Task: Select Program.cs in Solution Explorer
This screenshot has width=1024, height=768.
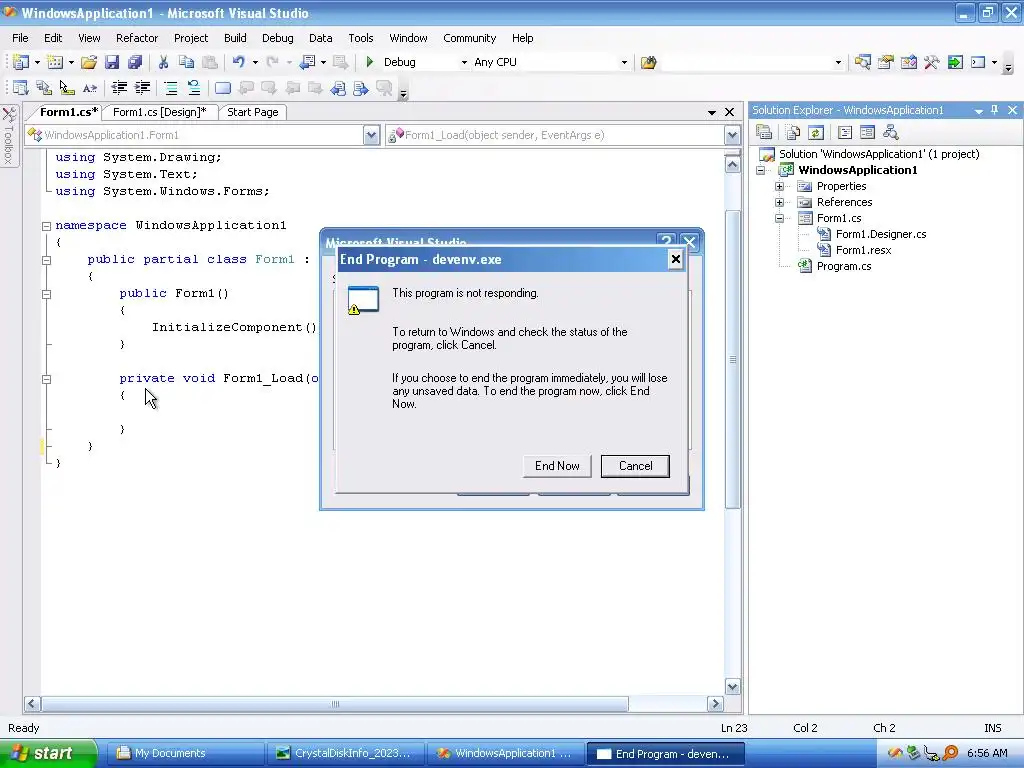Action: [844, 266]
